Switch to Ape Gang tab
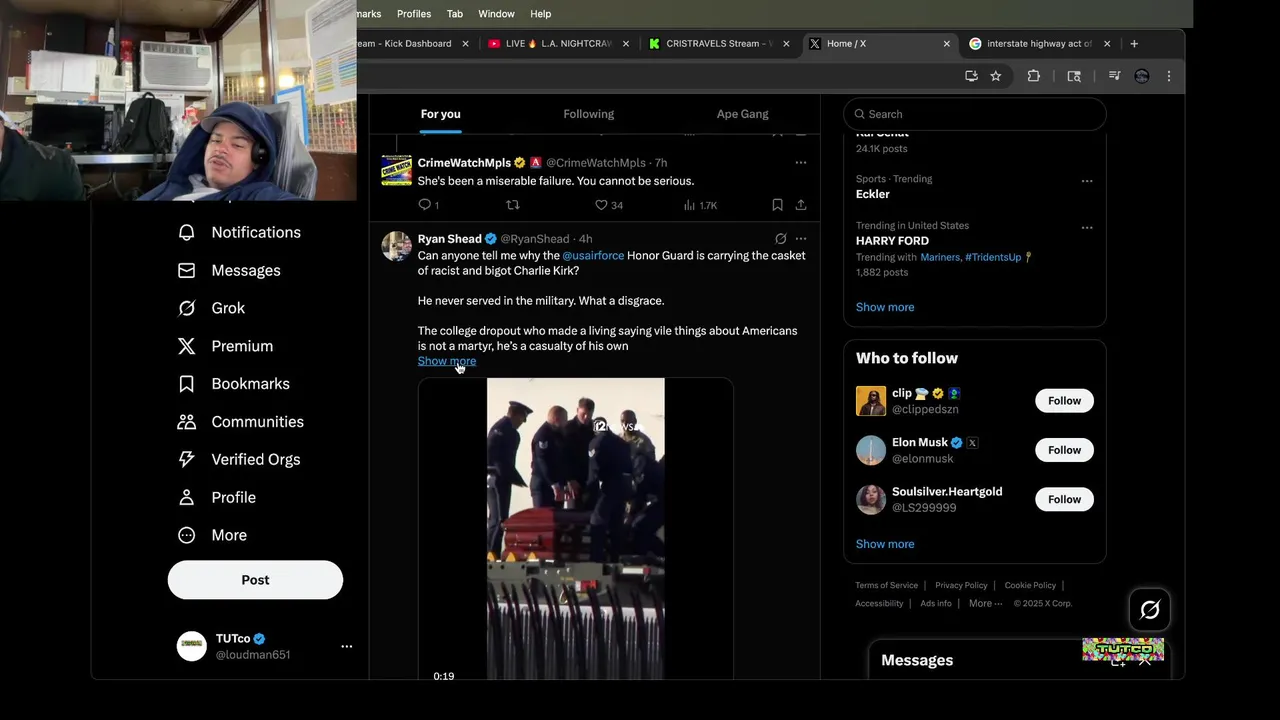The width and height of the screenshot is (1280, 720). pos(743,114)
